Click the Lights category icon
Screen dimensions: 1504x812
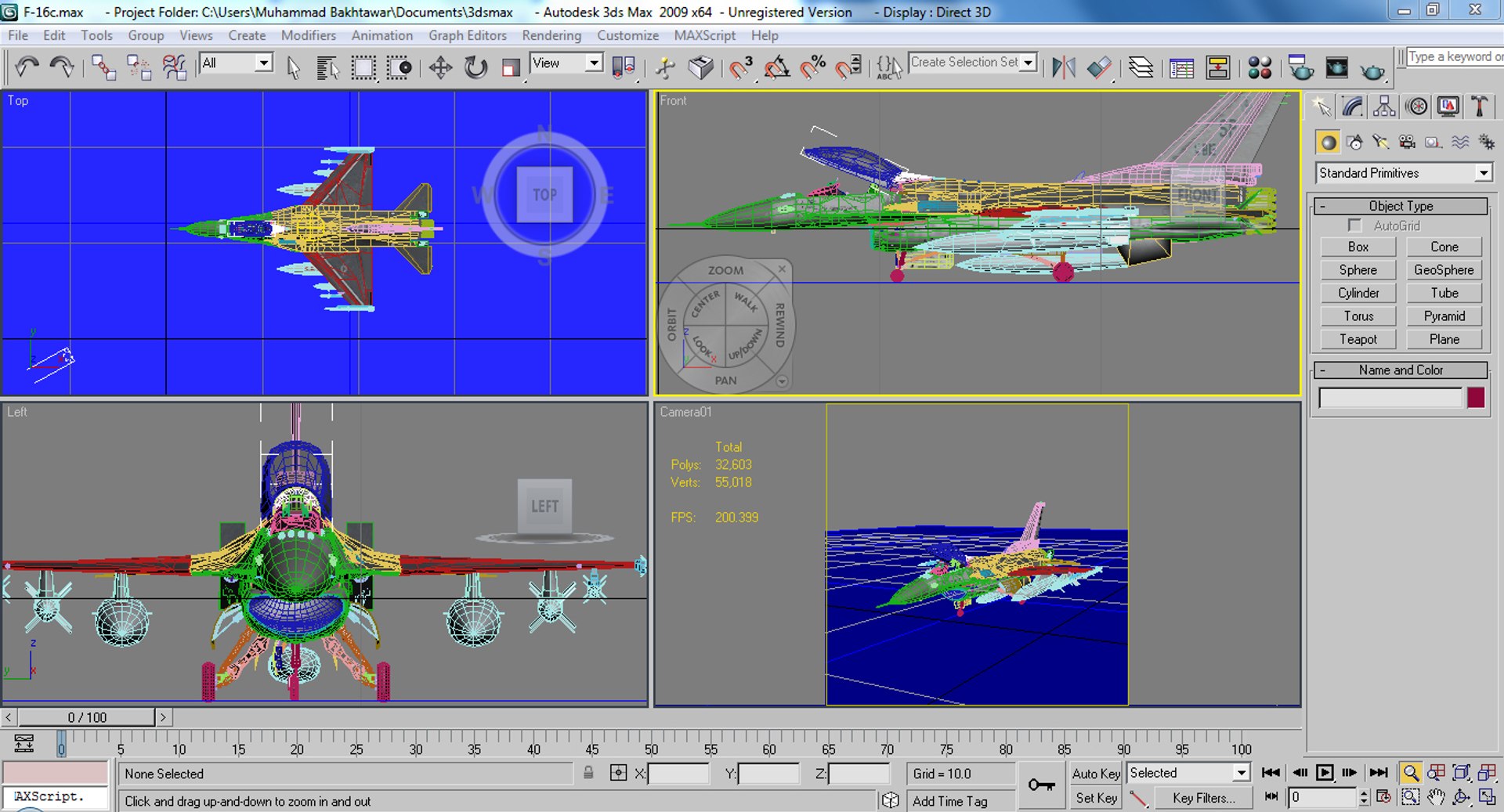tap(1380, 142)
